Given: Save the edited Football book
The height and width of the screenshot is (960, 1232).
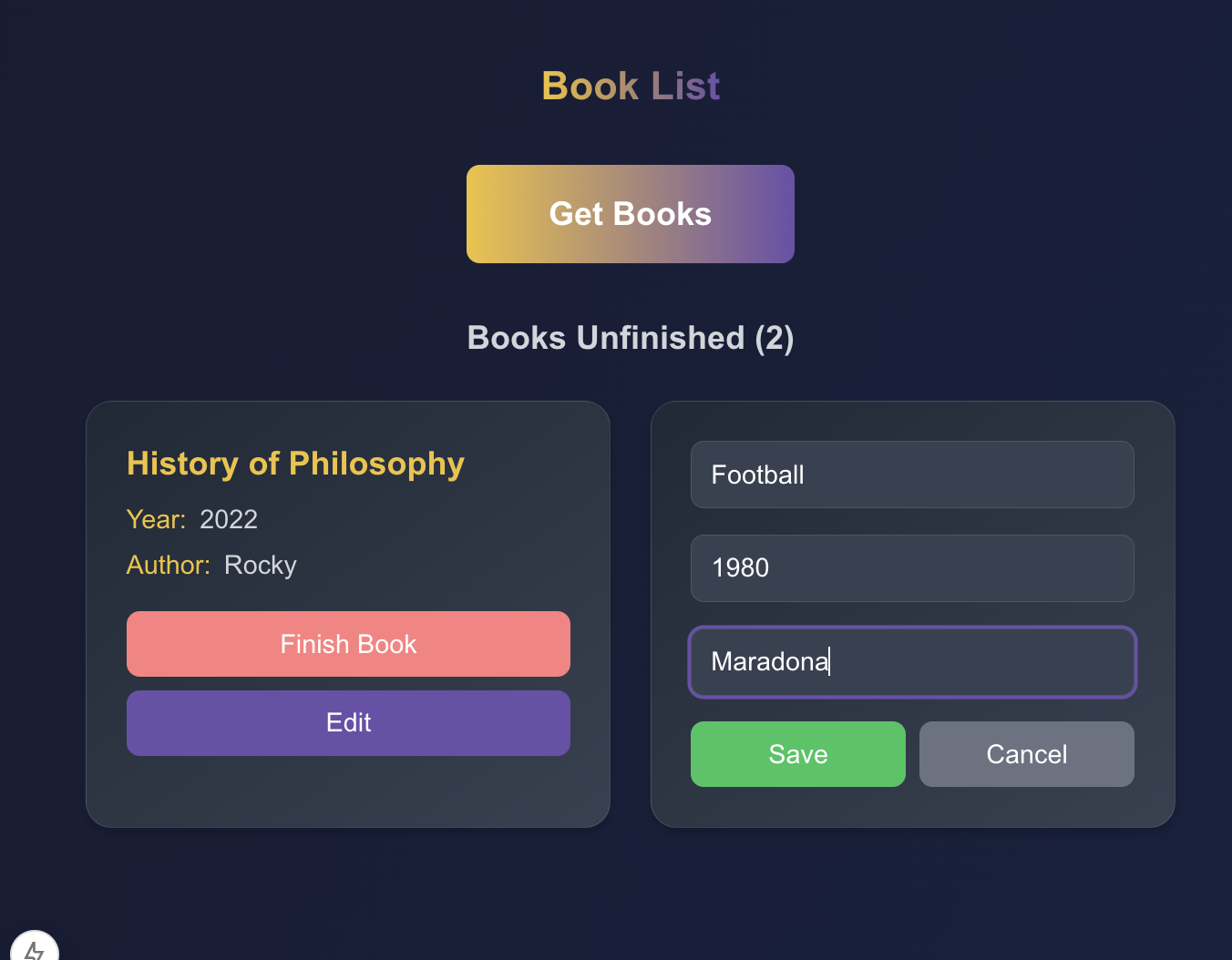Looking at the screenshot, I should point(798,754).
